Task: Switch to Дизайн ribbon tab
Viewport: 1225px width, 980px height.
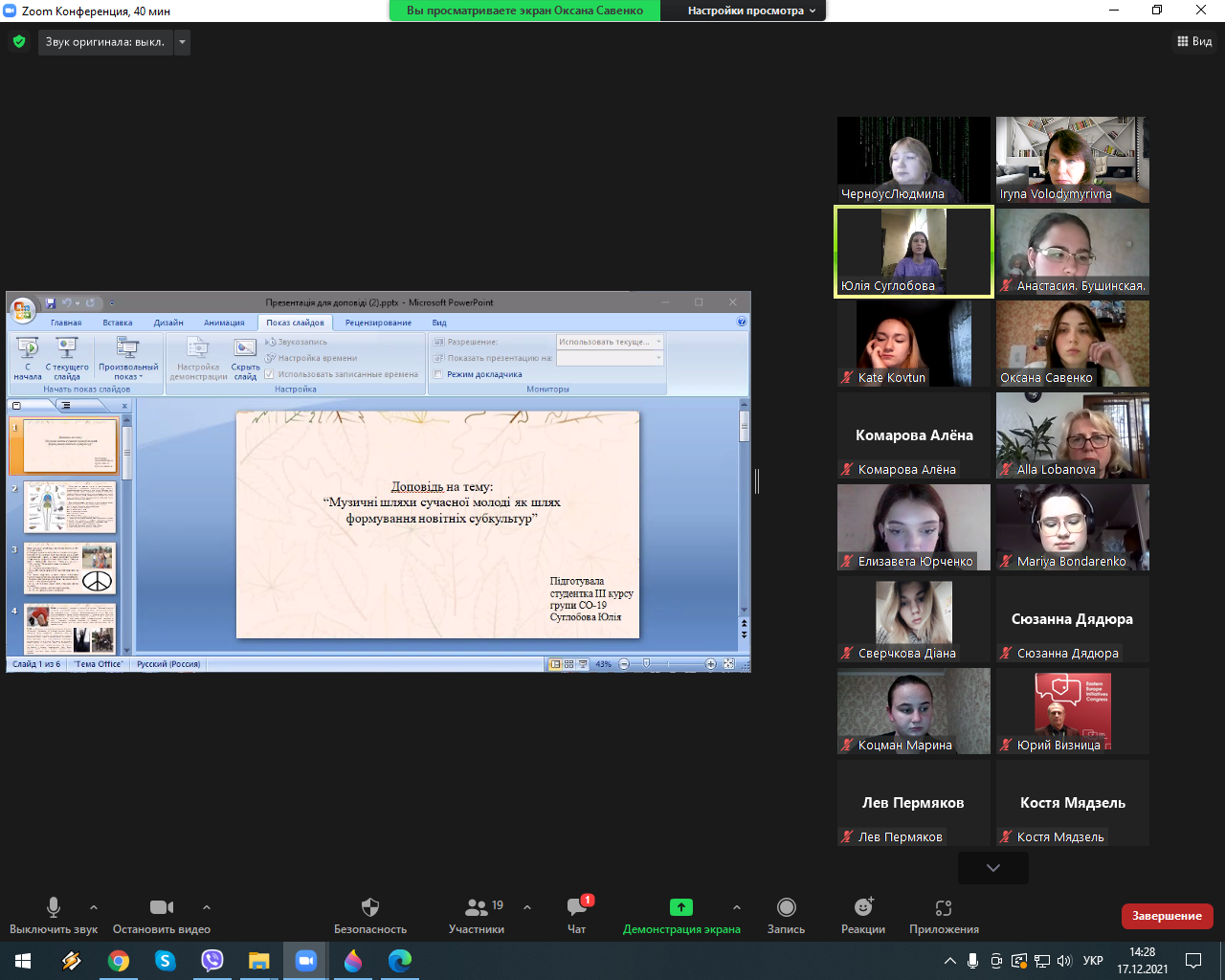Action: tap(168, 323)
